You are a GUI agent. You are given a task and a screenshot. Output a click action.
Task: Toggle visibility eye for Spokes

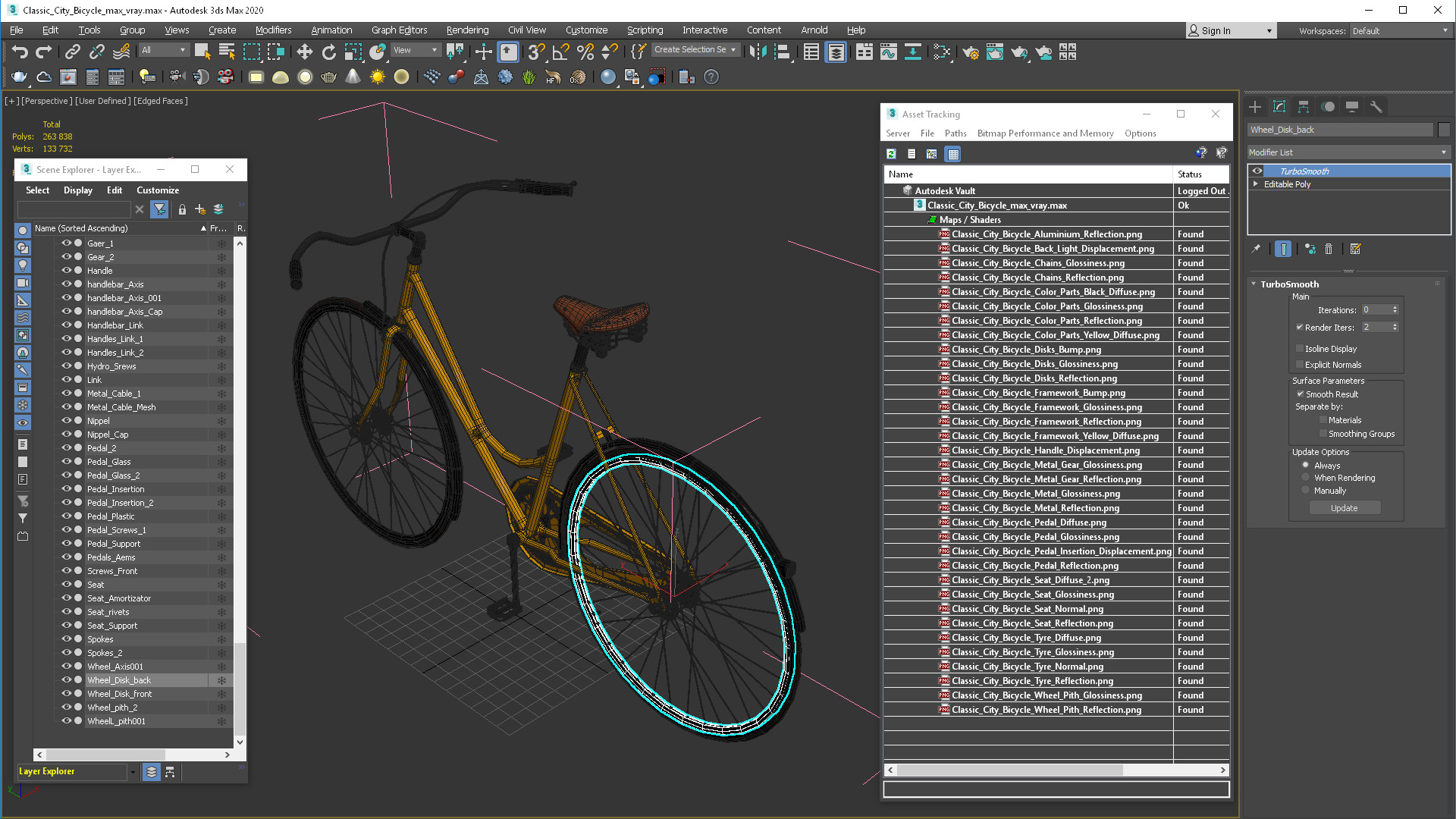point(66,639)
